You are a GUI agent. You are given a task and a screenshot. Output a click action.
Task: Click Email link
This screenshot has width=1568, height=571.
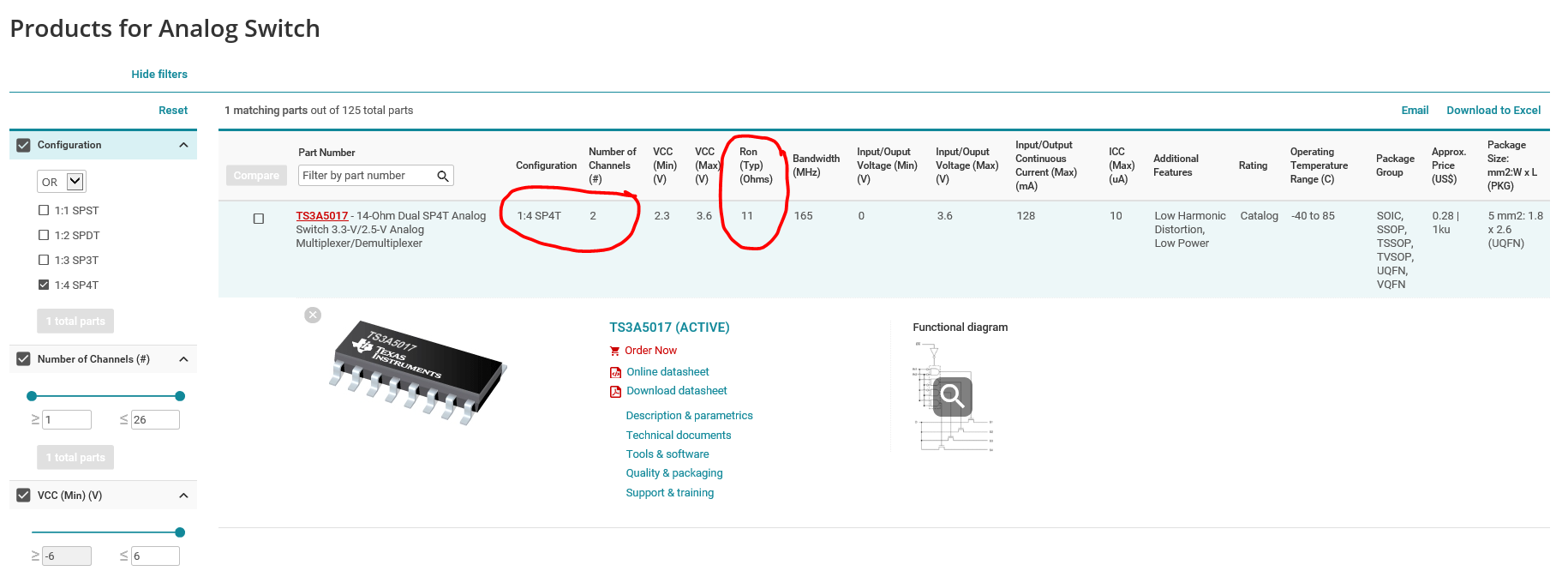(1415, 111)
